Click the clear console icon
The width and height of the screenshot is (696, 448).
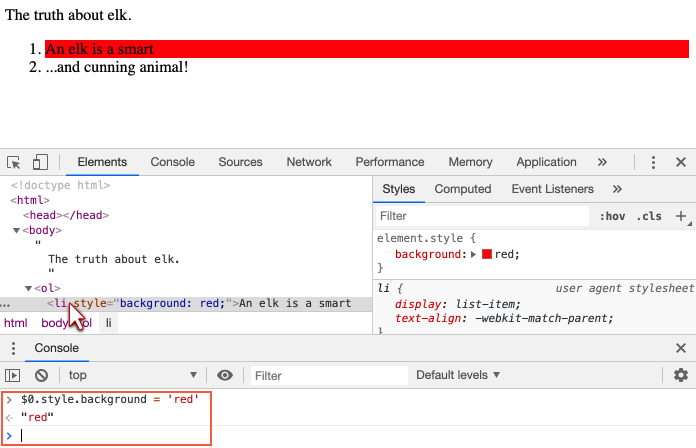(x=41, y=375)
